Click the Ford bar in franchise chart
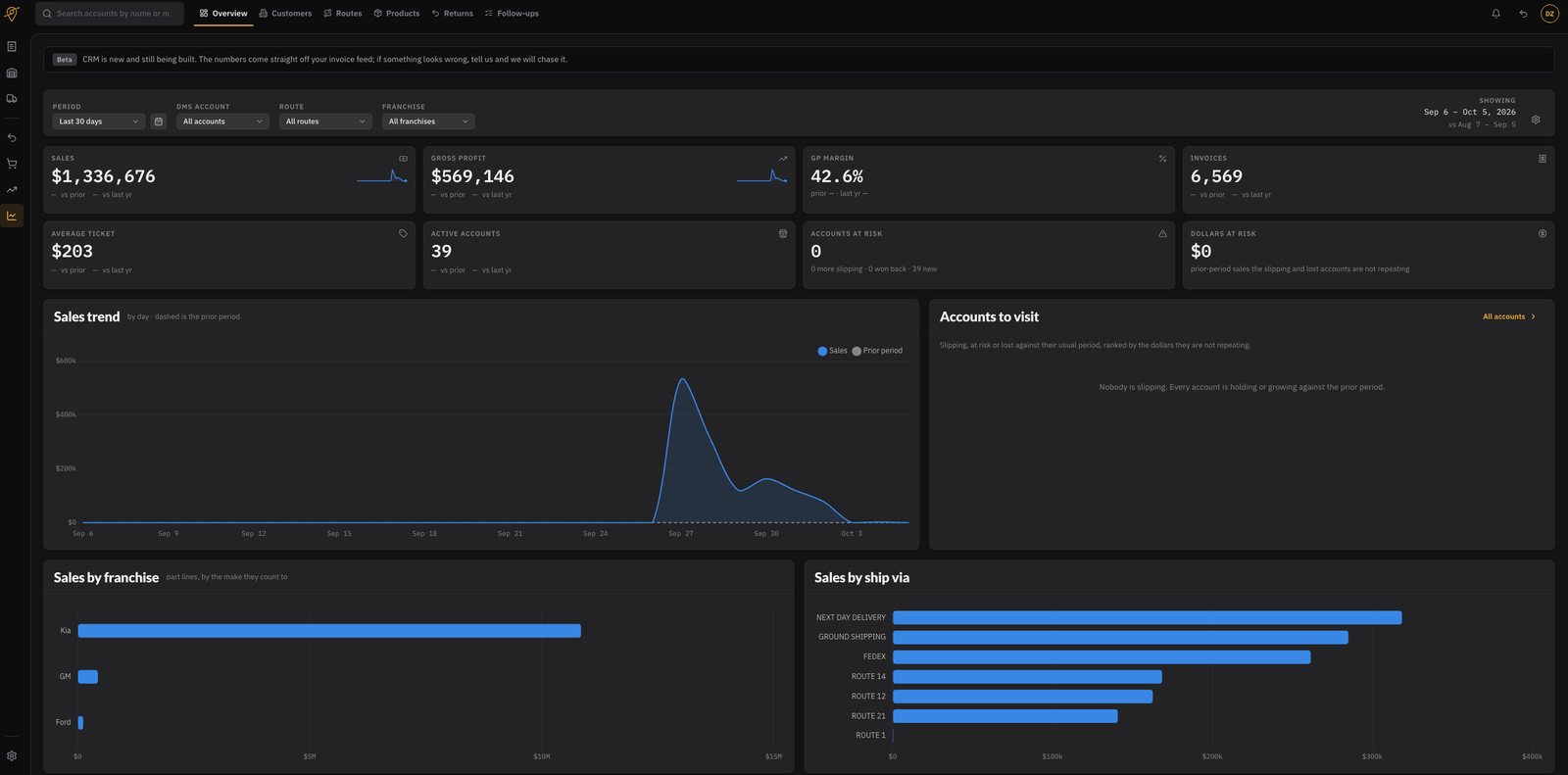Screen dimensions: 1568x775 (x=80, y=723)
